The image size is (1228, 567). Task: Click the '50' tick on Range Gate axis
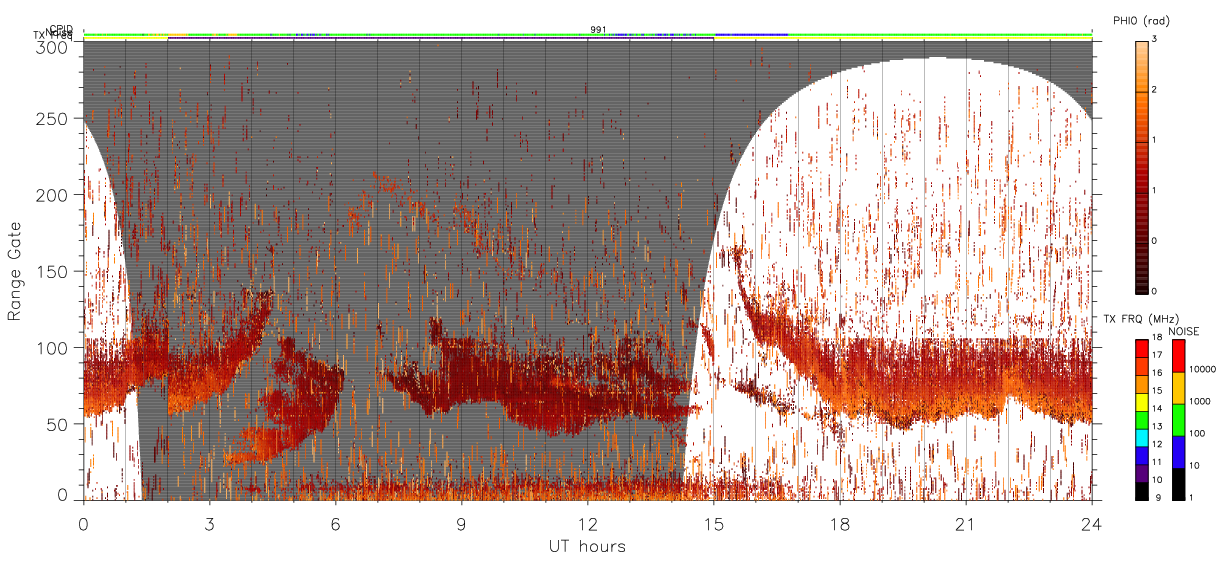59,424
